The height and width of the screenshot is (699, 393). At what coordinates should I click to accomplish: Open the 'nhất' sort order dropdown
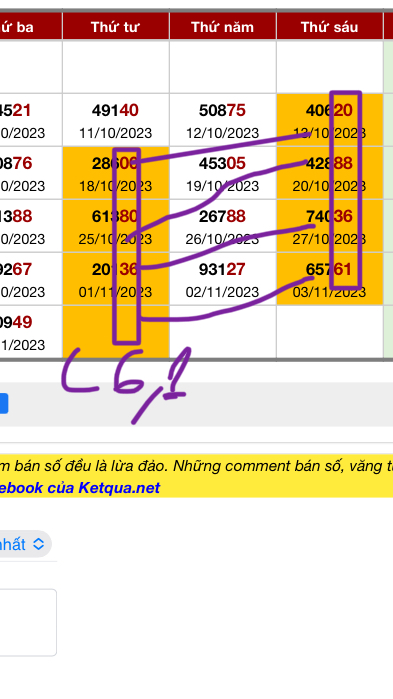tap(25, 544)
